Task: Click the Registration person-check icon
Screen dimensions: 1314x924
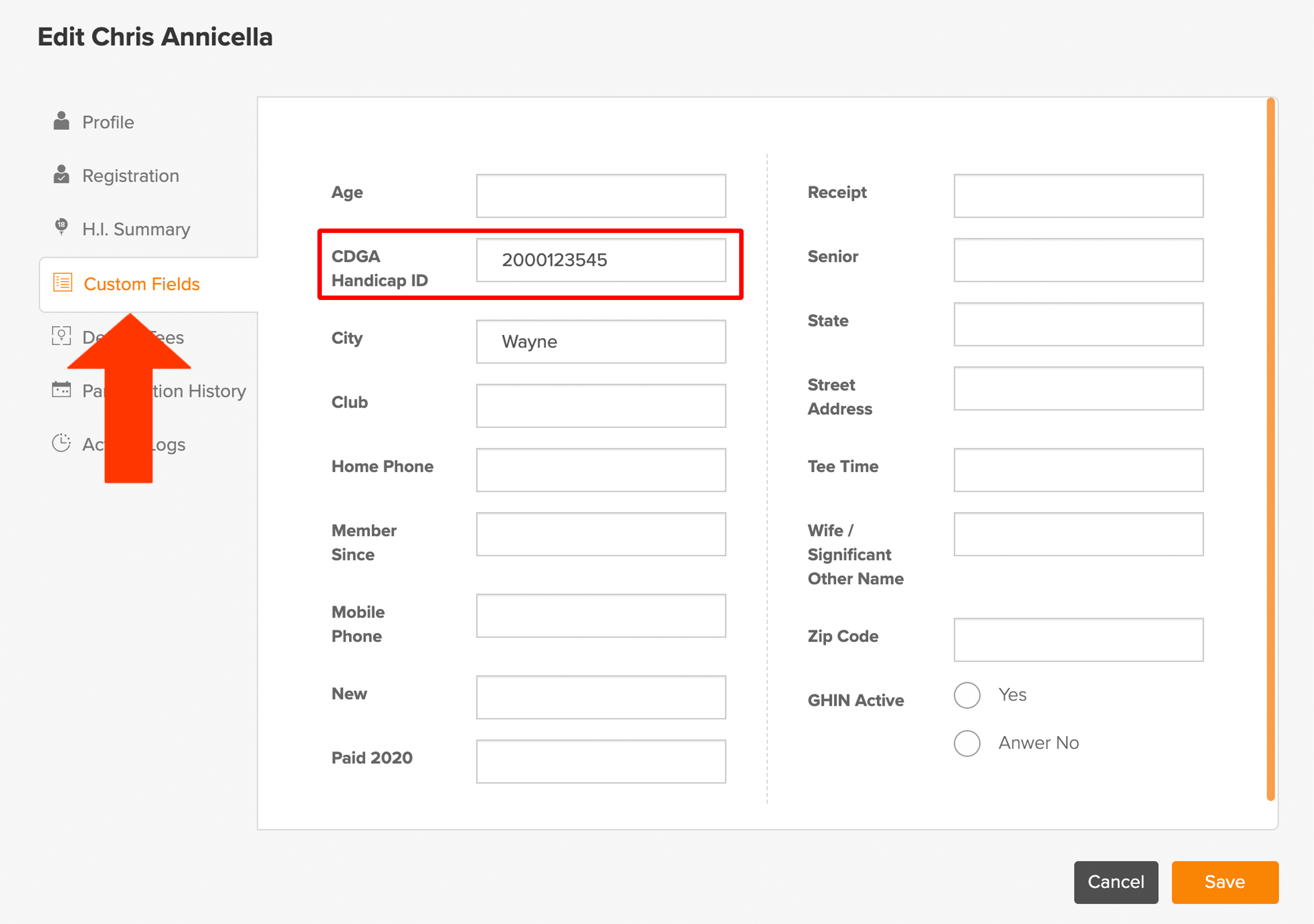Action: (x=61, y=175)
